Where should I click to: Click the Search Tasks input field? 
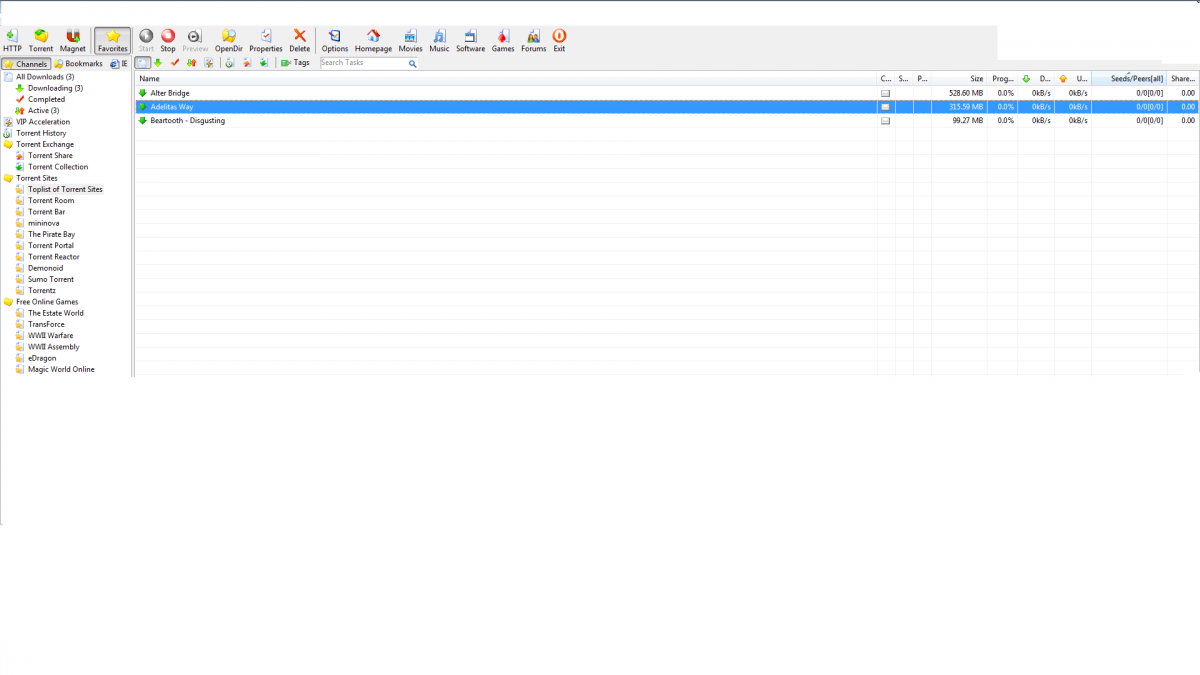click(x=362, y=63)
